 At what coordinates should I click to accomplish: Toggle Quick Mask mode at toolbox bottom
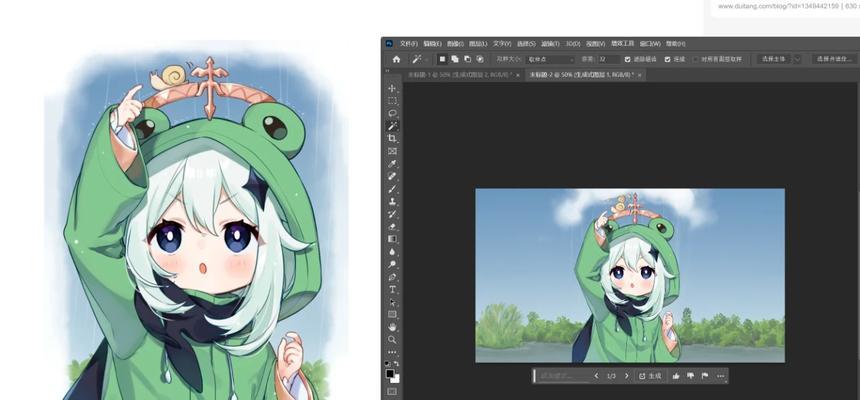pyautogui.click(x=392, y=391)
